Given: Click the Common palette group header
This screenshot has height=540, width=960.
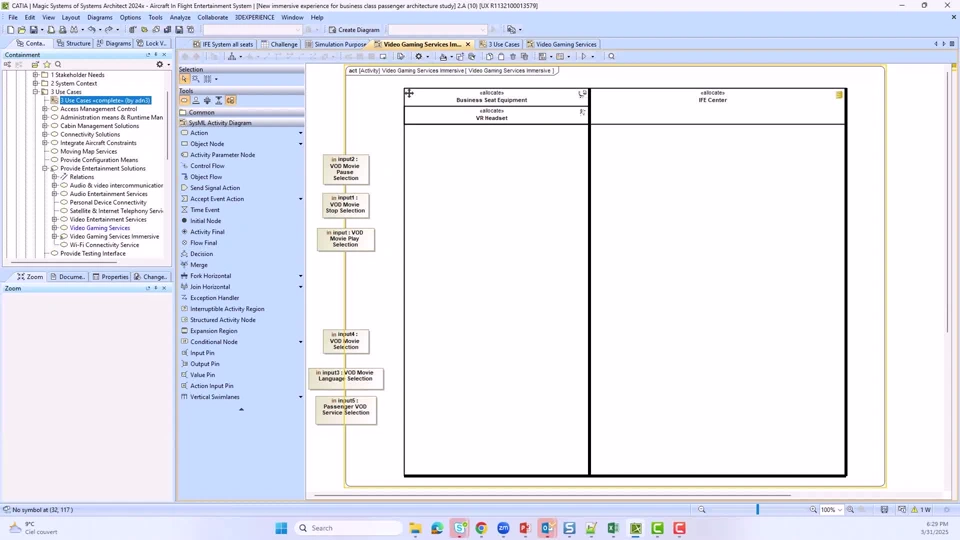Looking at the screenshot, I should coord(241,113).
